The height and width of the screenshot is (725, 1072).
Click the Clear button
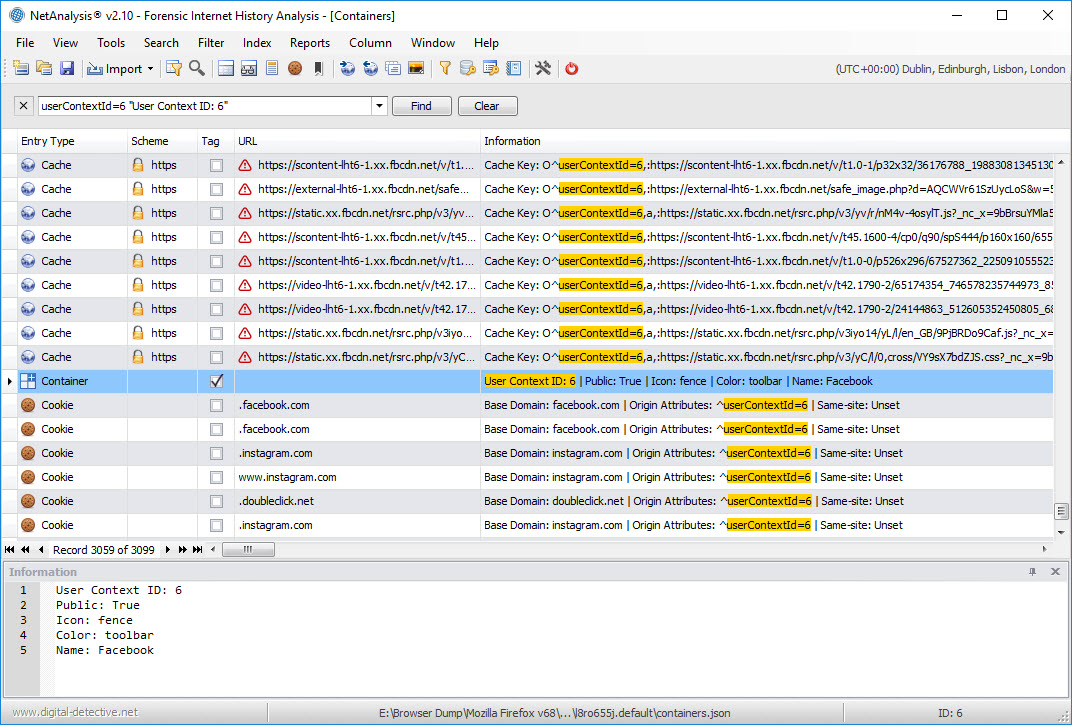tap(487, 106)
